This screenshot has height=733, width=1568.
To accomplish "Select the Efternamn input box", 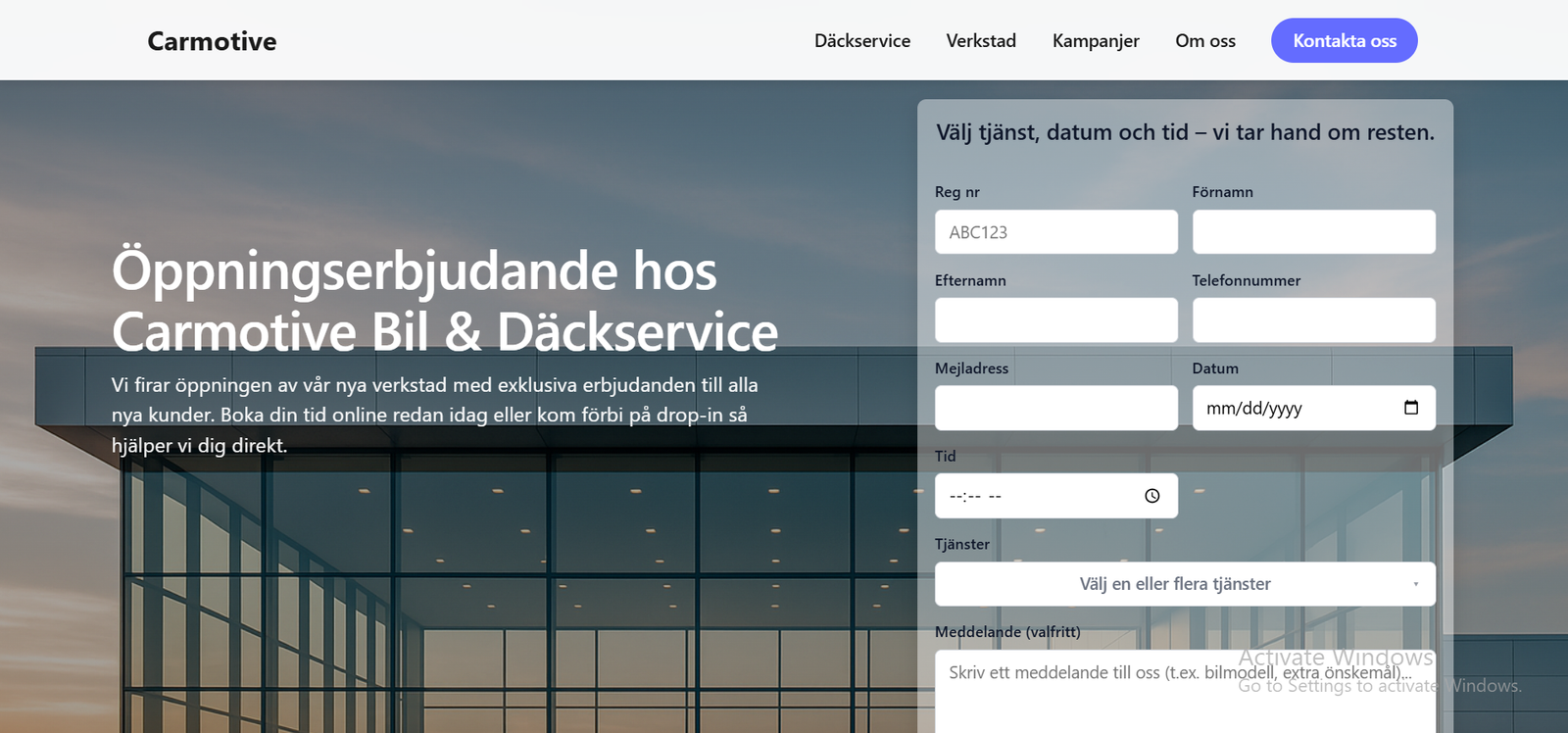I will (x=1055, y=320).
